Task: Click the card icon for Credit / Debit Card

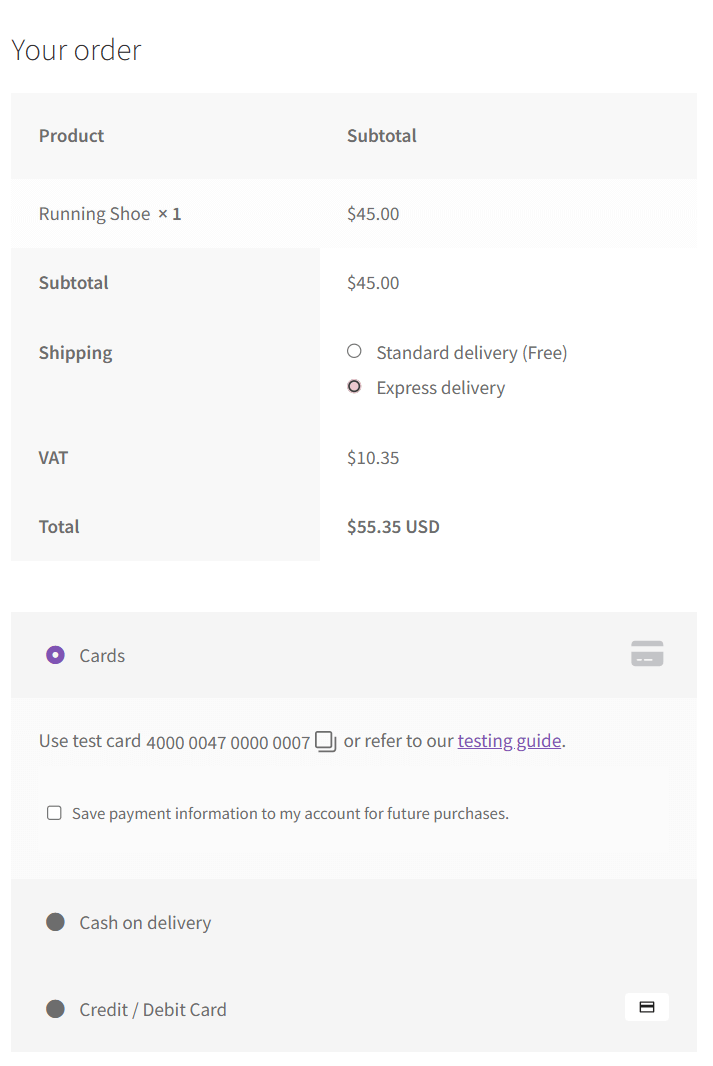Action: (646, 1007)
